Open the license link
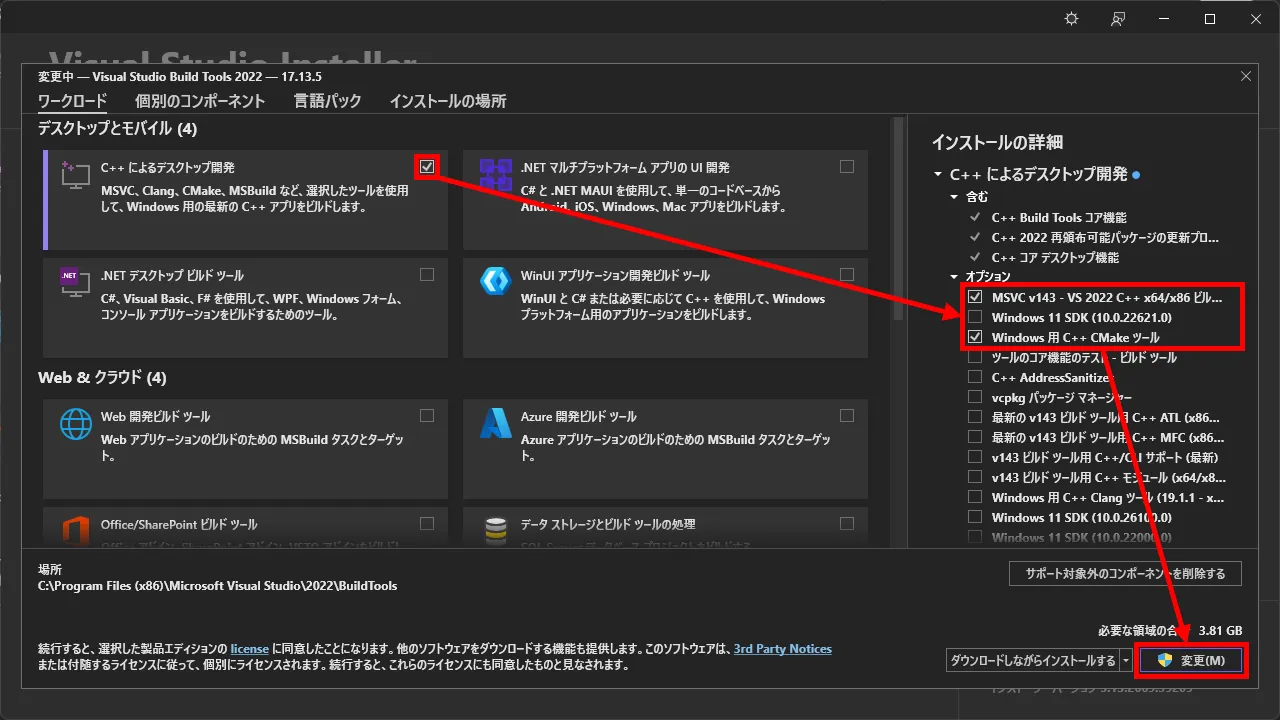The image size is (1280, 720). click(250, 649)
